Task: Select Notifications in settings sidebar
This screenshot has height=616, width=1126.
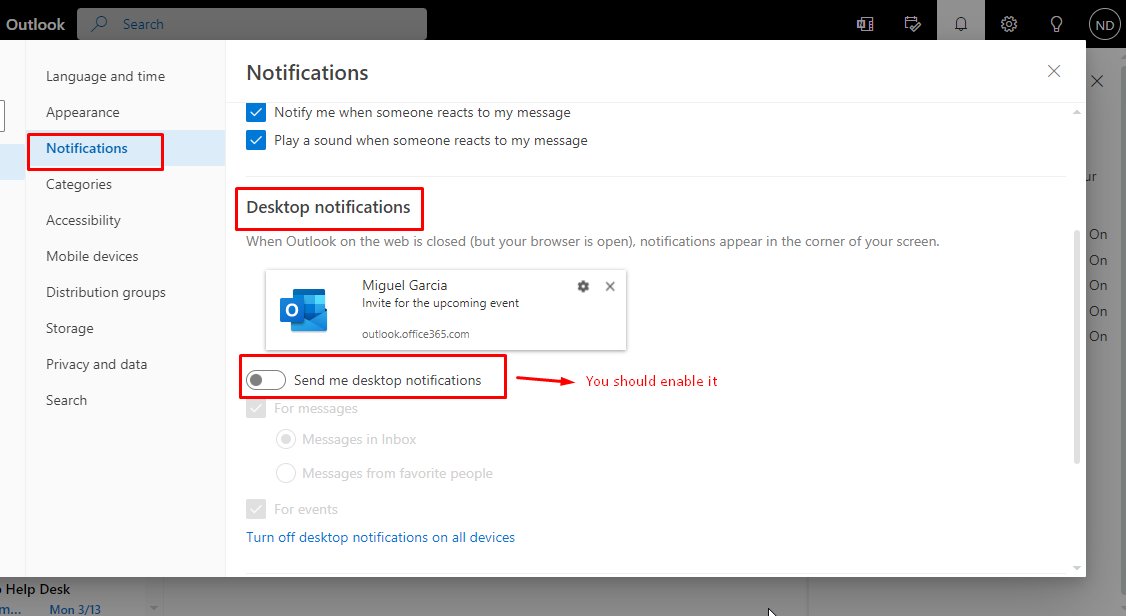Action: pos(126,148)
